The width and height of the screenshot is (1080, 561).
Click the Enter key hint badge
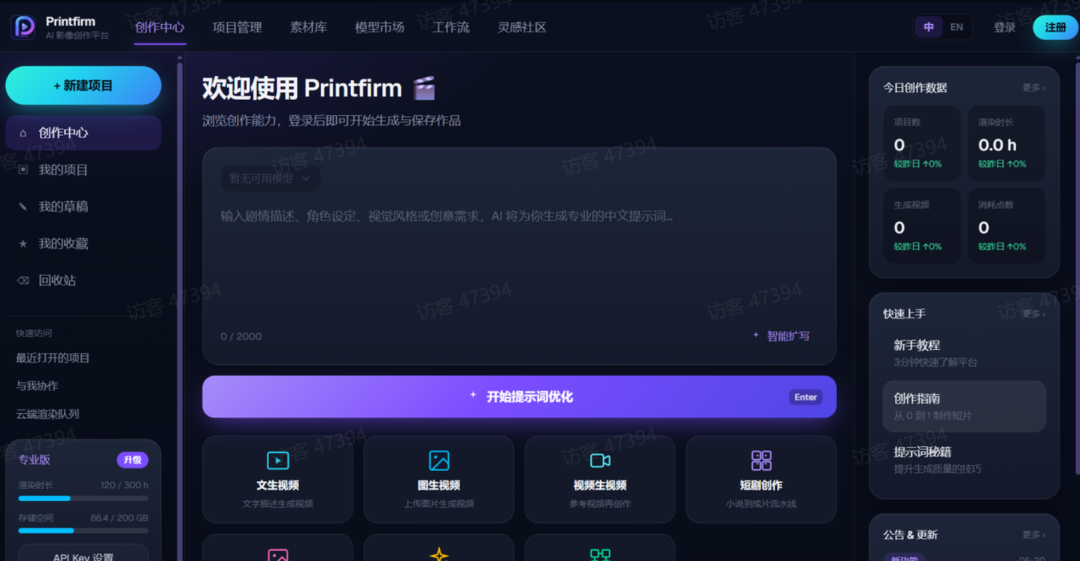tap(805, 397)
